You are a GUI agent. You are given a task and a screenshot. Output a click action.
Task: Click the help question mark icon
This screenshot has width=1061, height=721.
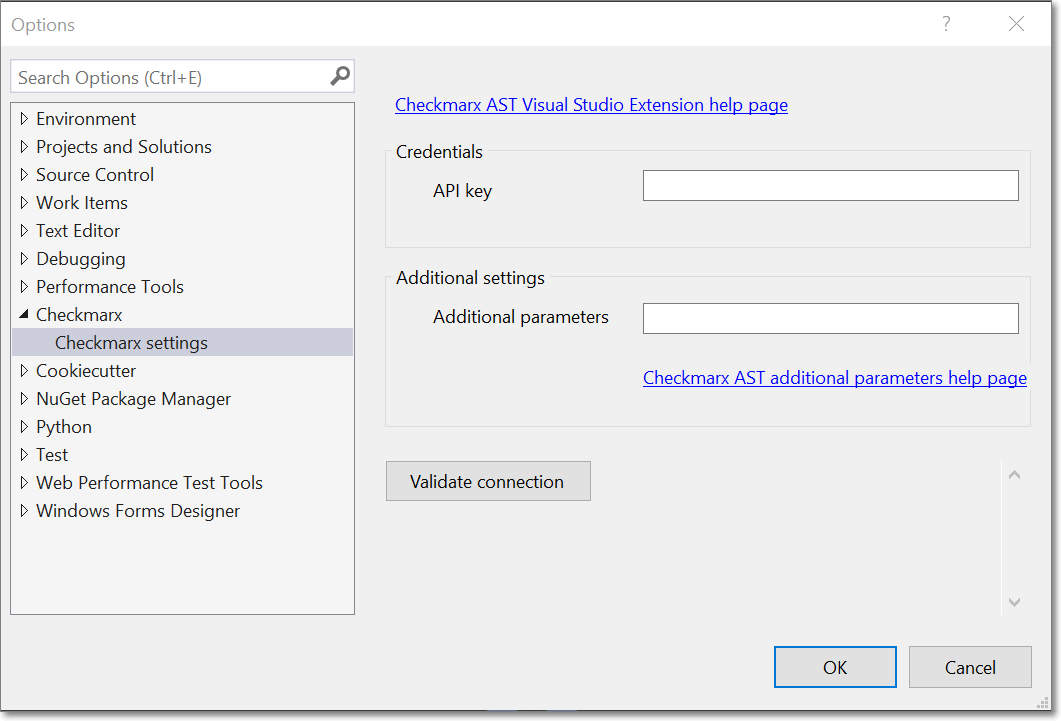946,24
